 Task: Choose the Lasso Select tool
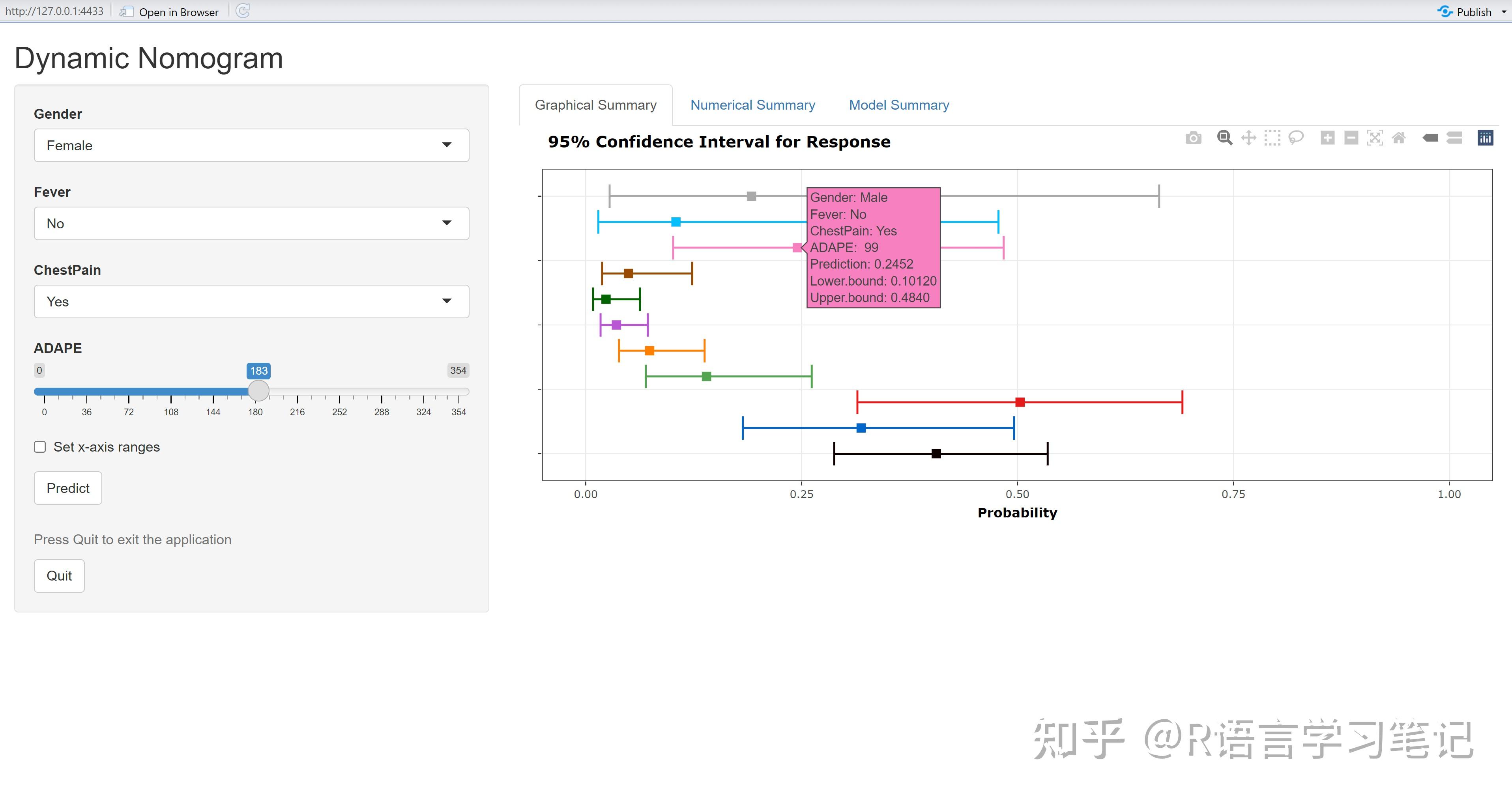1296,138
